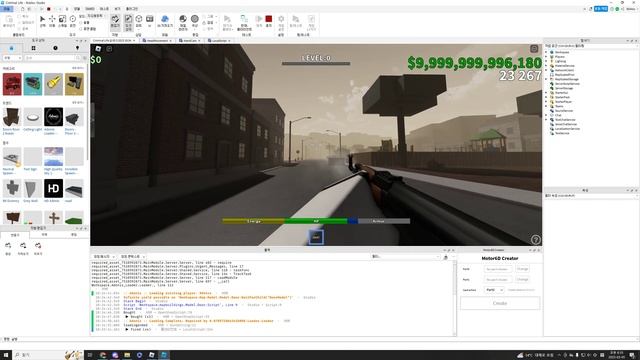This screenshot has width=640, height=360.
Task: Click the output filter input field
Action: [x=405, y=257]
